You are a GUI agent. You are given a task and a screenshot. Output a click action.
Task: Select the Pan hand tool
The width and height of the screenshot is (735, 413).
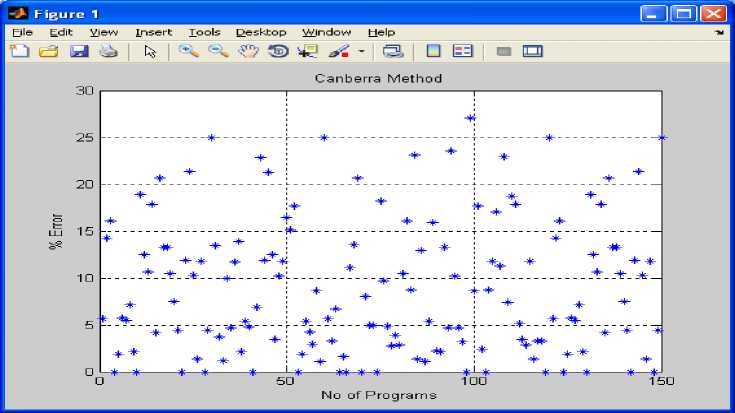[x=248, y=51]
